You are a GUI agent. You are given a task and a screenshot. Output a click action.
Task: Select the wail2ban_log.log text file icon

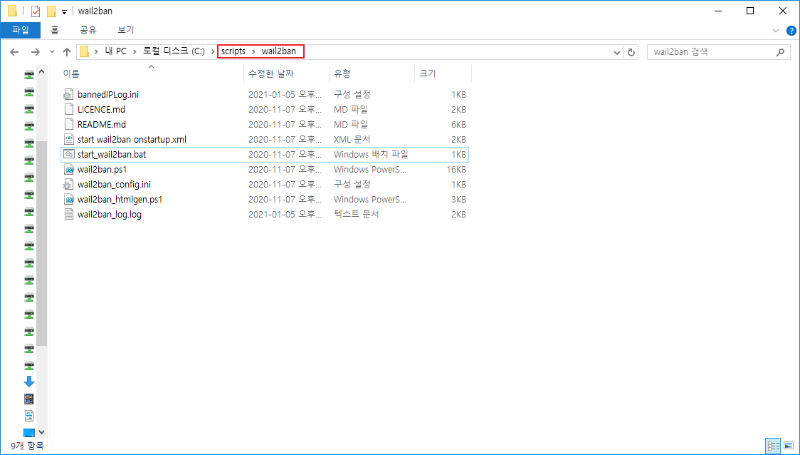[69, 215]
